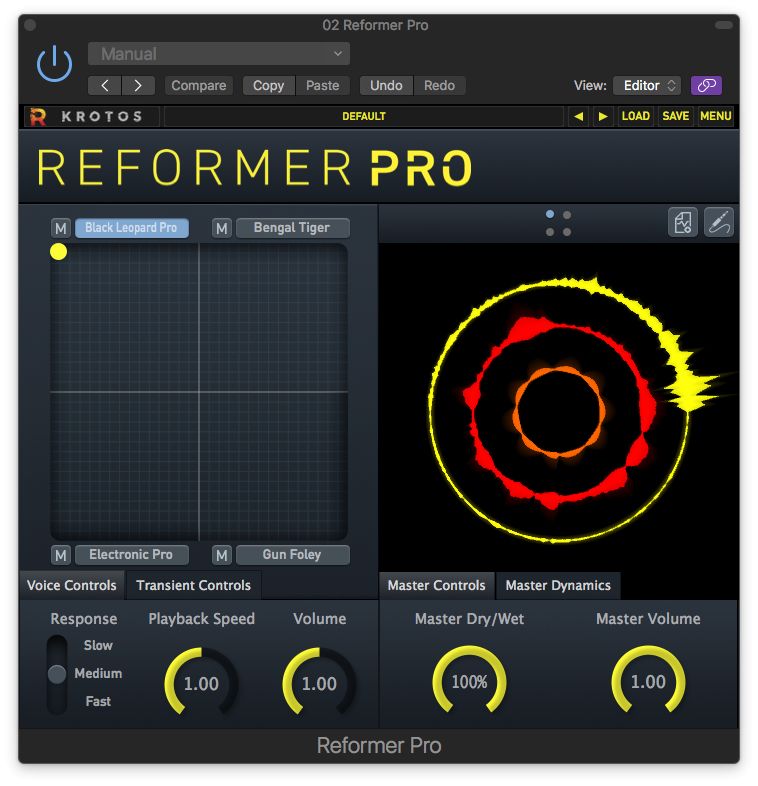The width and height of the screenshot is (758, 786).
Task: Click the DEFAULT preset name field
Action: click(x=364, y=116)
